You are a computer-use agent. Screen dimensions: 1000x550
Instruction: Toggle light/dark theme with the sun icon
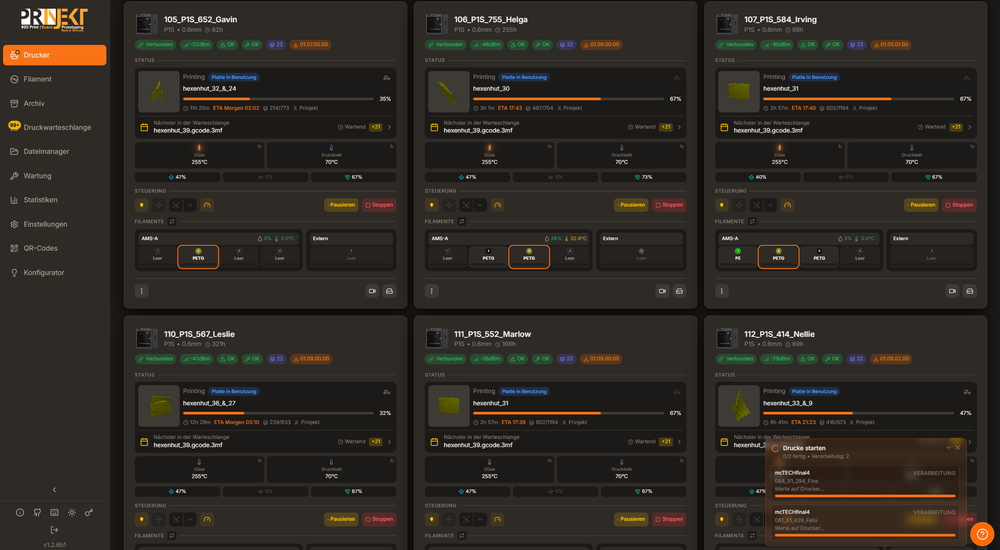(71, 512)
